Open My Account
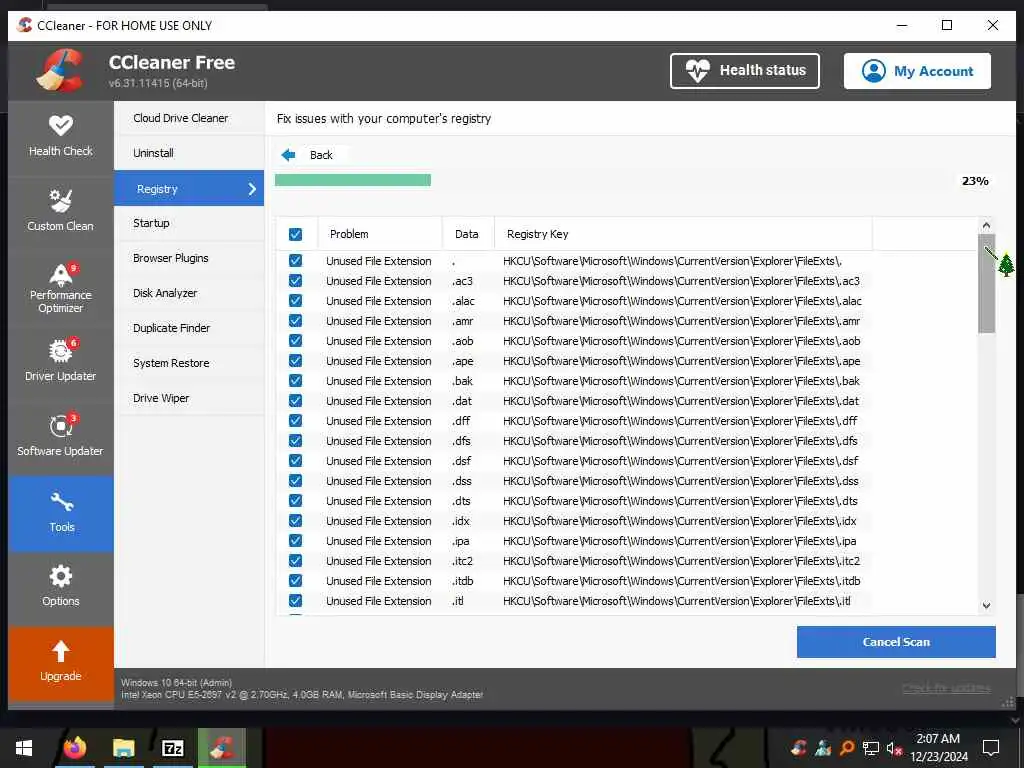This screenshot has width=1024, height=768. pos(917,71)
